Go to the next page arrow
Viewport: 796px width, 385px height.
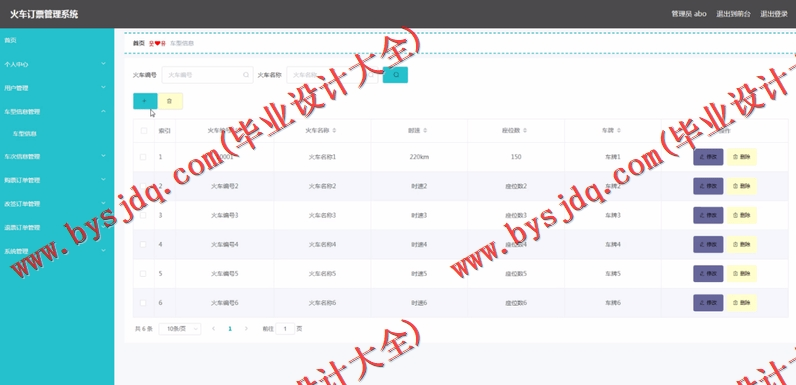click(x=246, y=329)
